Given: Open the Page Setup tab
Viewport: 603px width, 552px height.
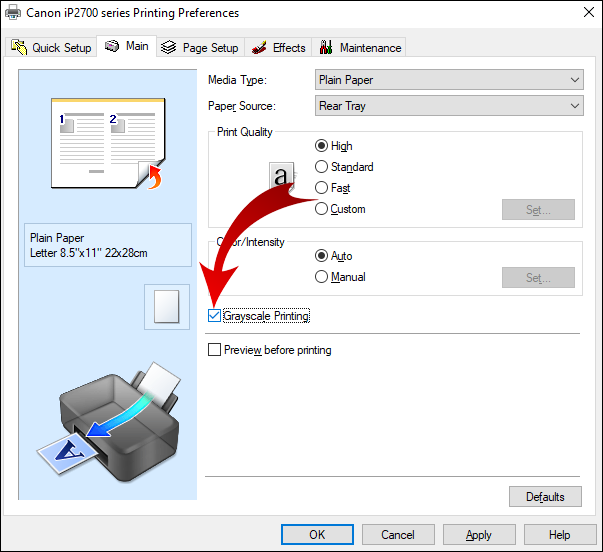Looking at the screenshot, I should click(200, 48).
